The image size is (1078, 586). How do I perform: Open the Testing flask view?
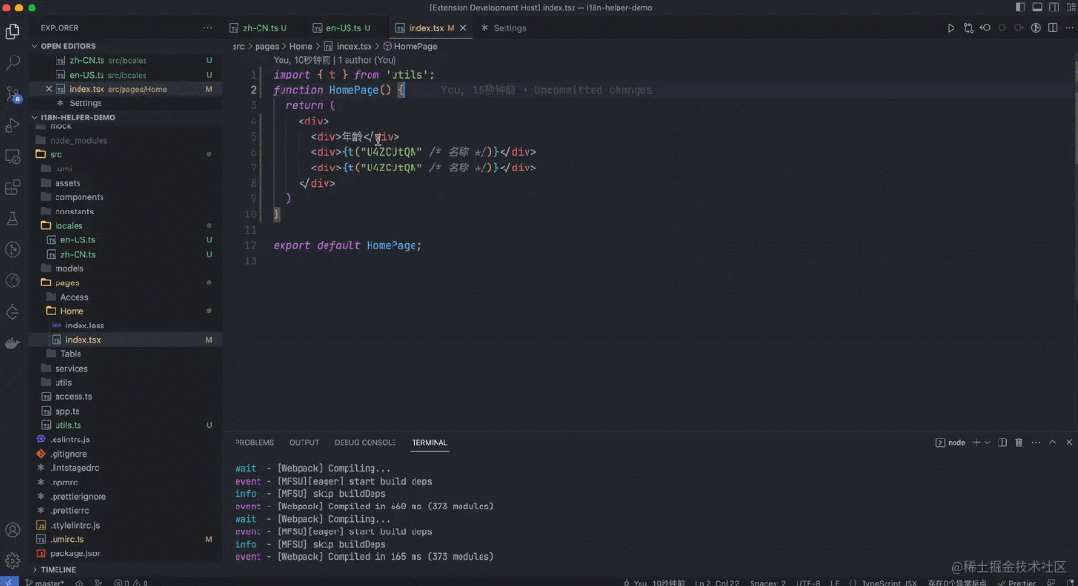(x=12, y=219)
